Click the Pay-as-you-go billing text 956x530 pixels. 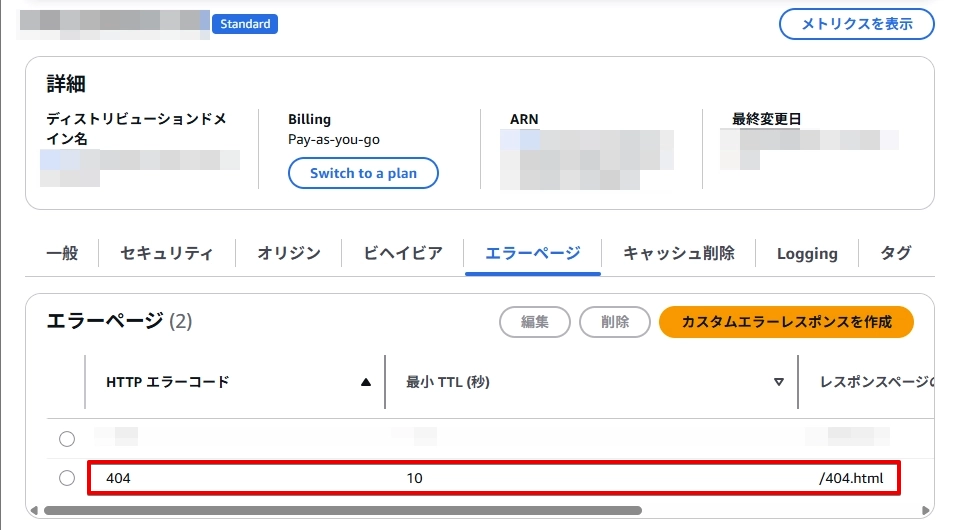pos(334,140)
